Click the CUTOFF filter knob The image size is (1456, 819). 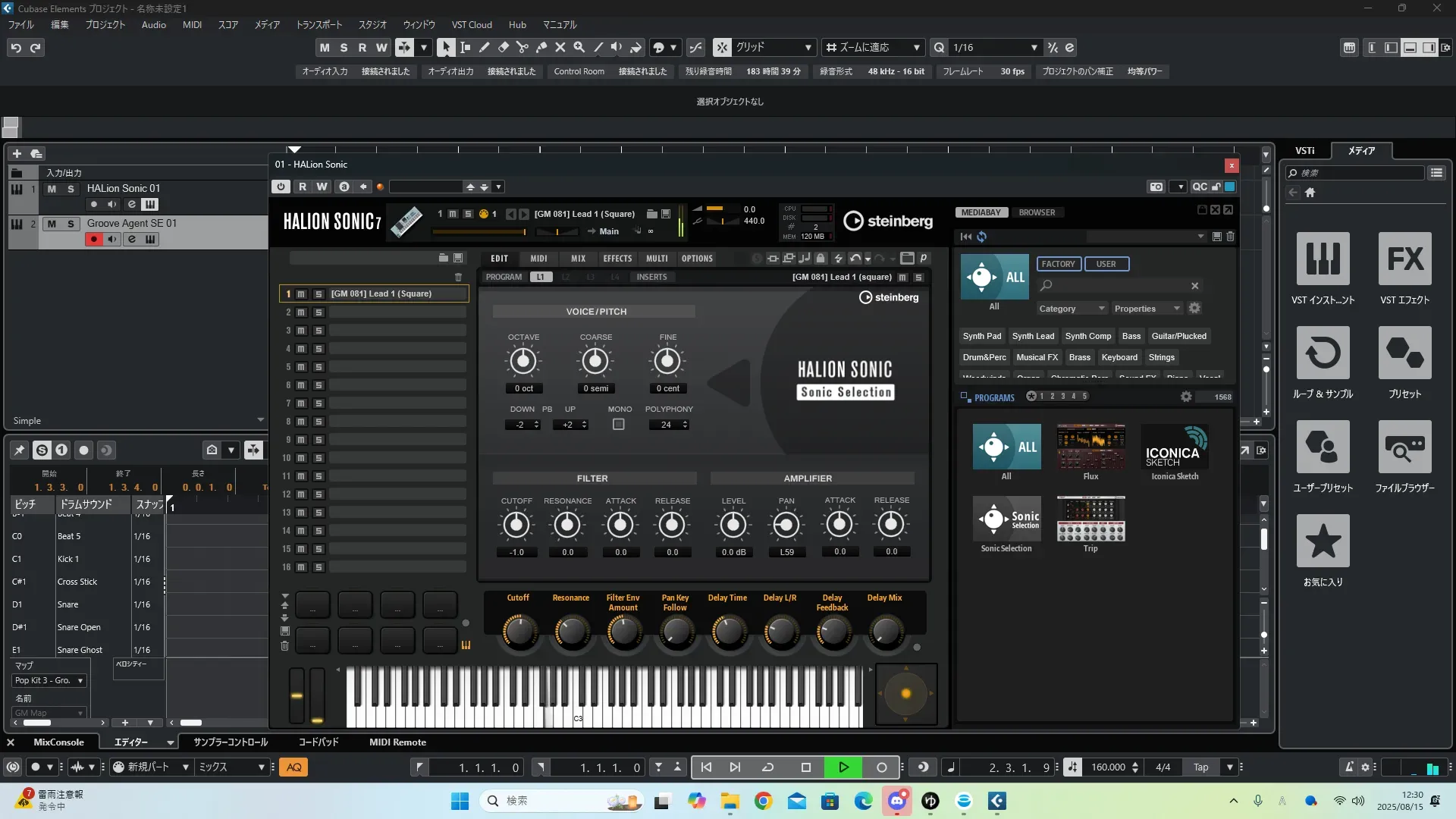(516, 525)
